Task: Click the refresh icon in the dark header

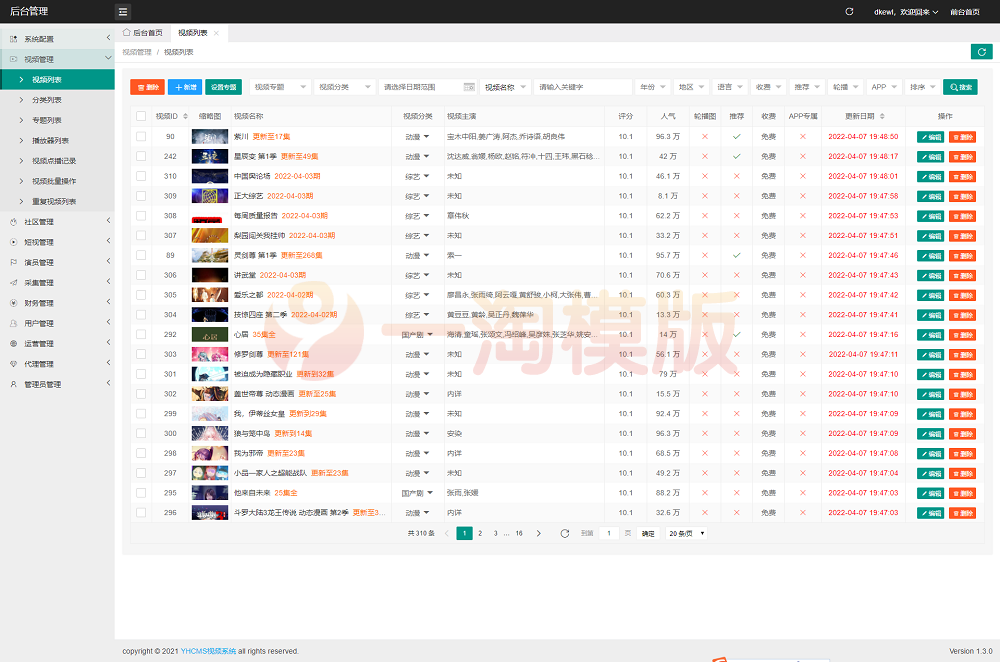Action: pyautogui.click(x=849, y=12)
